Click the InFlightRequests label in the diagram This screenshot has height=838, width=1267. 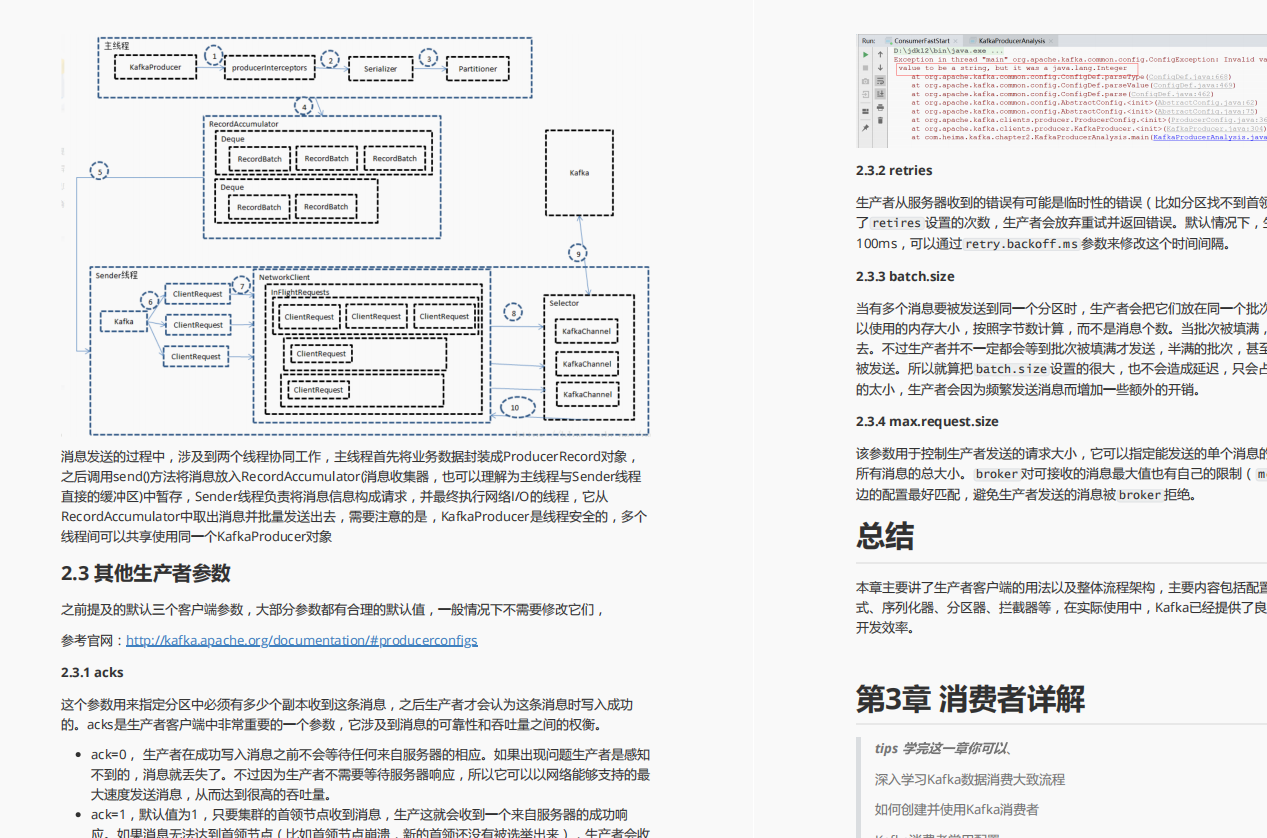pos(298,292)
